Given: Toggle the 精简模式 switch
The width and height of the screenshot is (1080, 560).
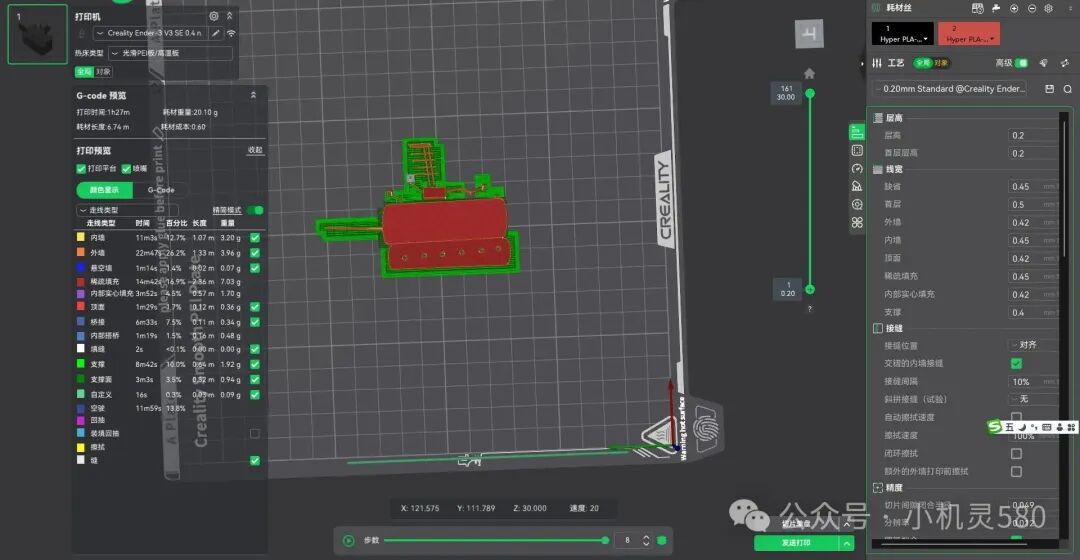Looking at the screenshot, I should click(256, 210).
